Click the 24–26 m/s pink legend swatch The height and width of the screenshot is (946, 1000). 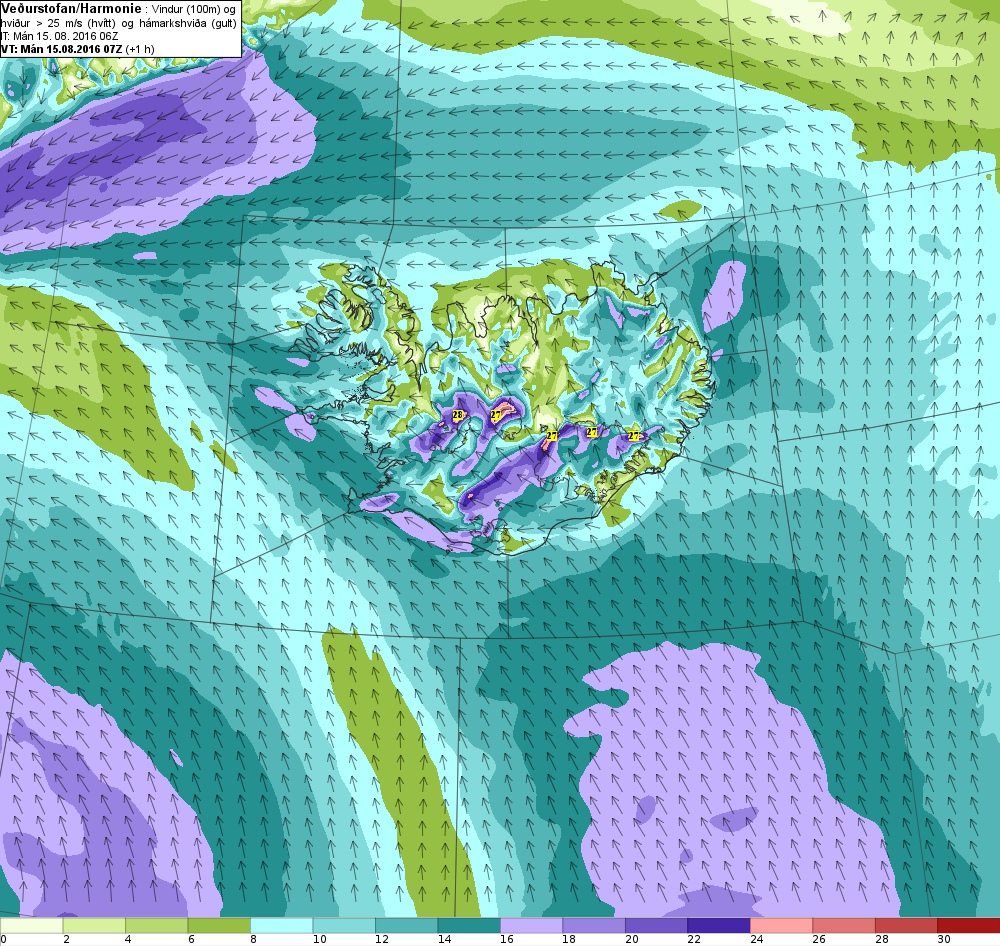[781, 925]
